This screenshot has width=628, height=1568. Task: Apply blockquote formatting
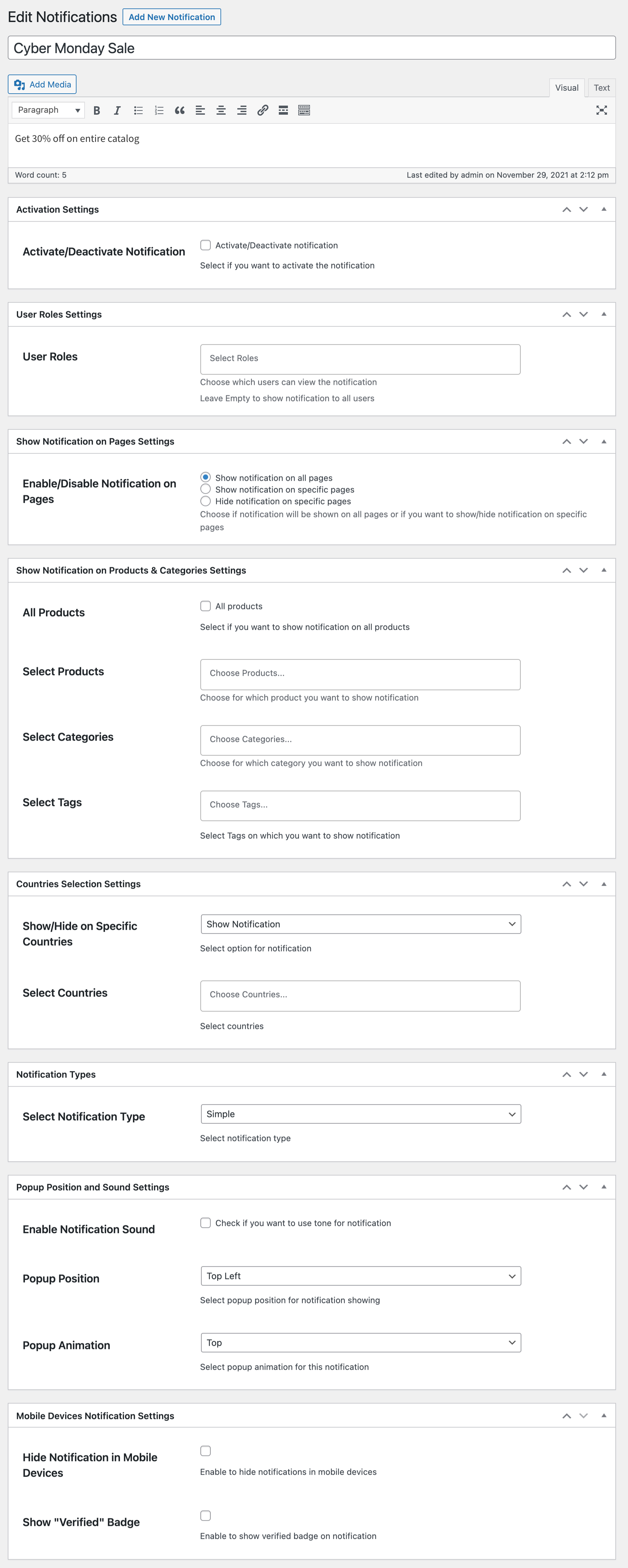click(179, 110)
